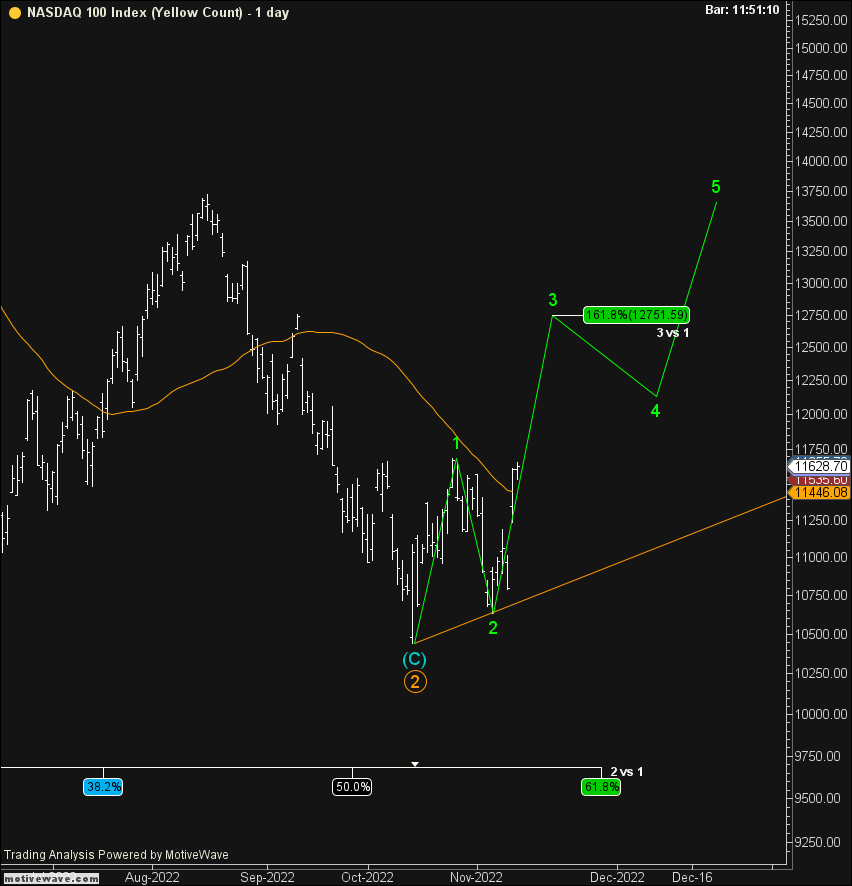852x886 pixels.
Task: Click the orange 11446.08 price tag
Action: 819,493
